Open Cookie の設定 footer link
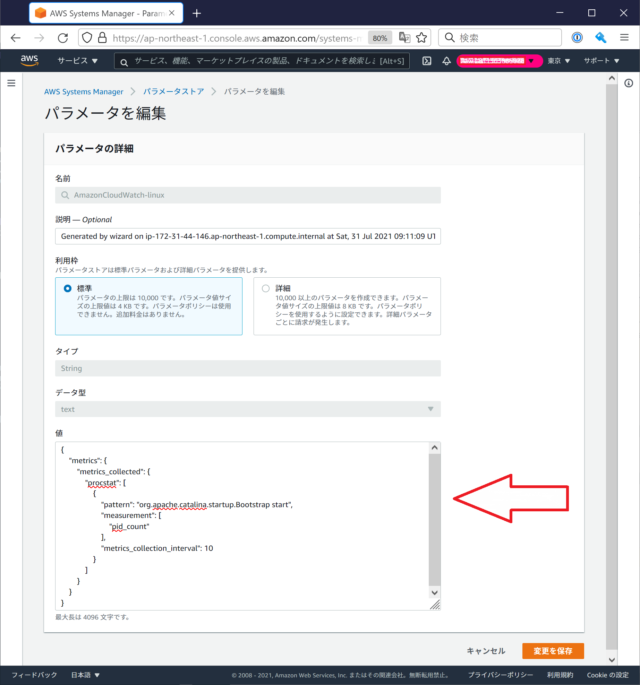 click(x=608, y=675)
